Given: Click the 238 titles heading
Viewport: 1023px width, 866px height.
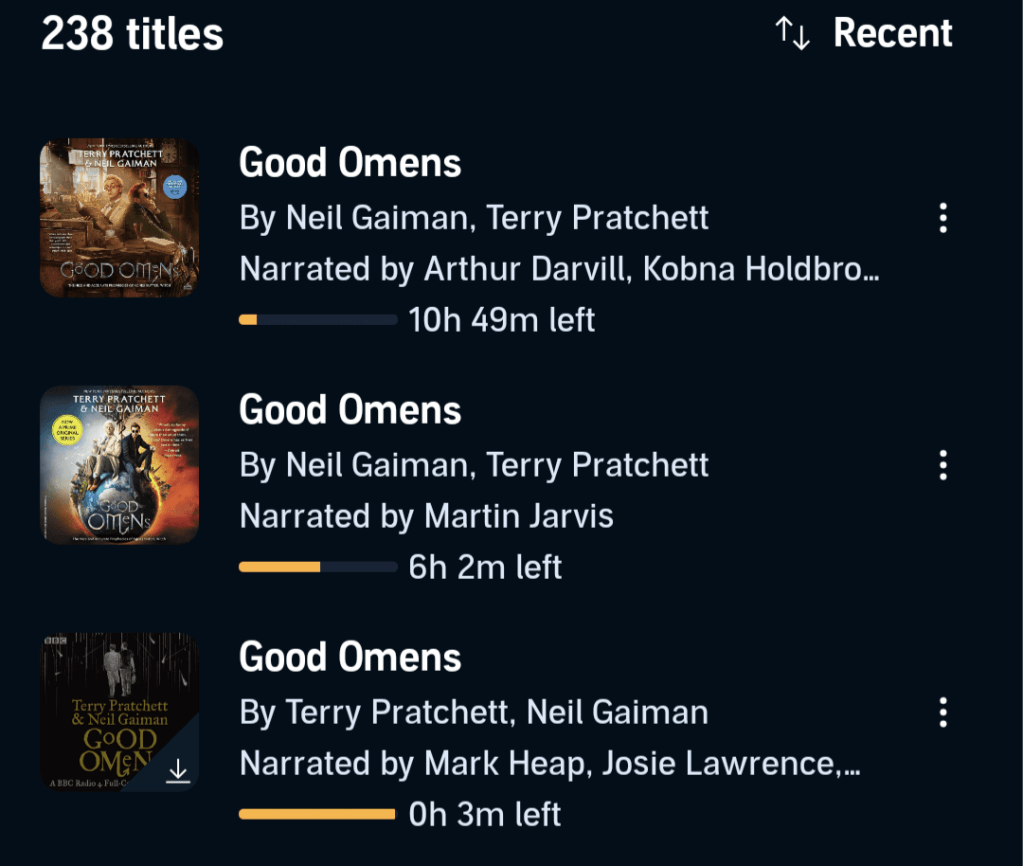Looking at the screenshot, I should [132, 33].
